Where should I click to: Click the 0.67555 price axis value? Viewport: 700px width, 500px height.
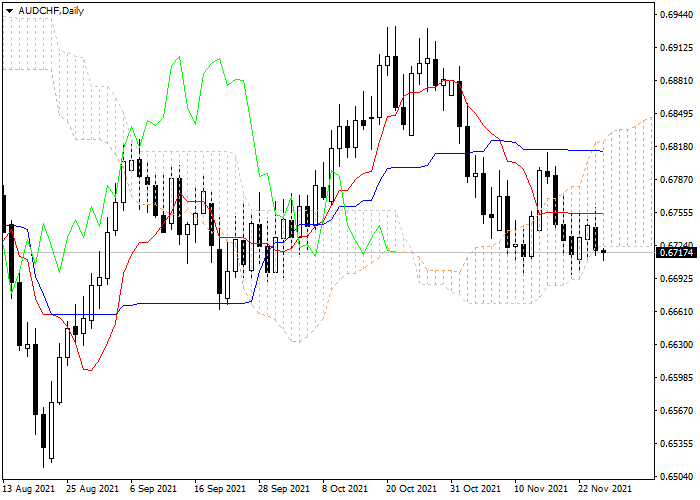point(677,212)
